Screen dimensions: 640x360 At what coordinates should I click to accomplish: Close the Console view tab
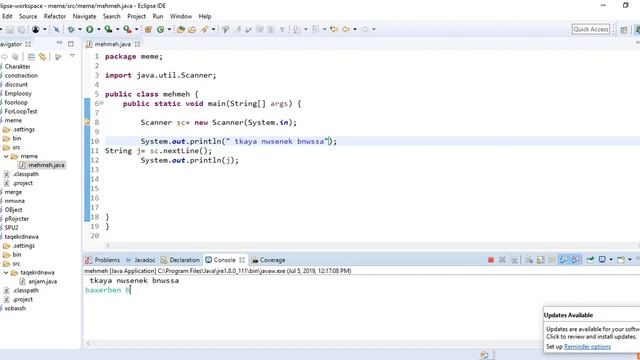pos(242,260)
